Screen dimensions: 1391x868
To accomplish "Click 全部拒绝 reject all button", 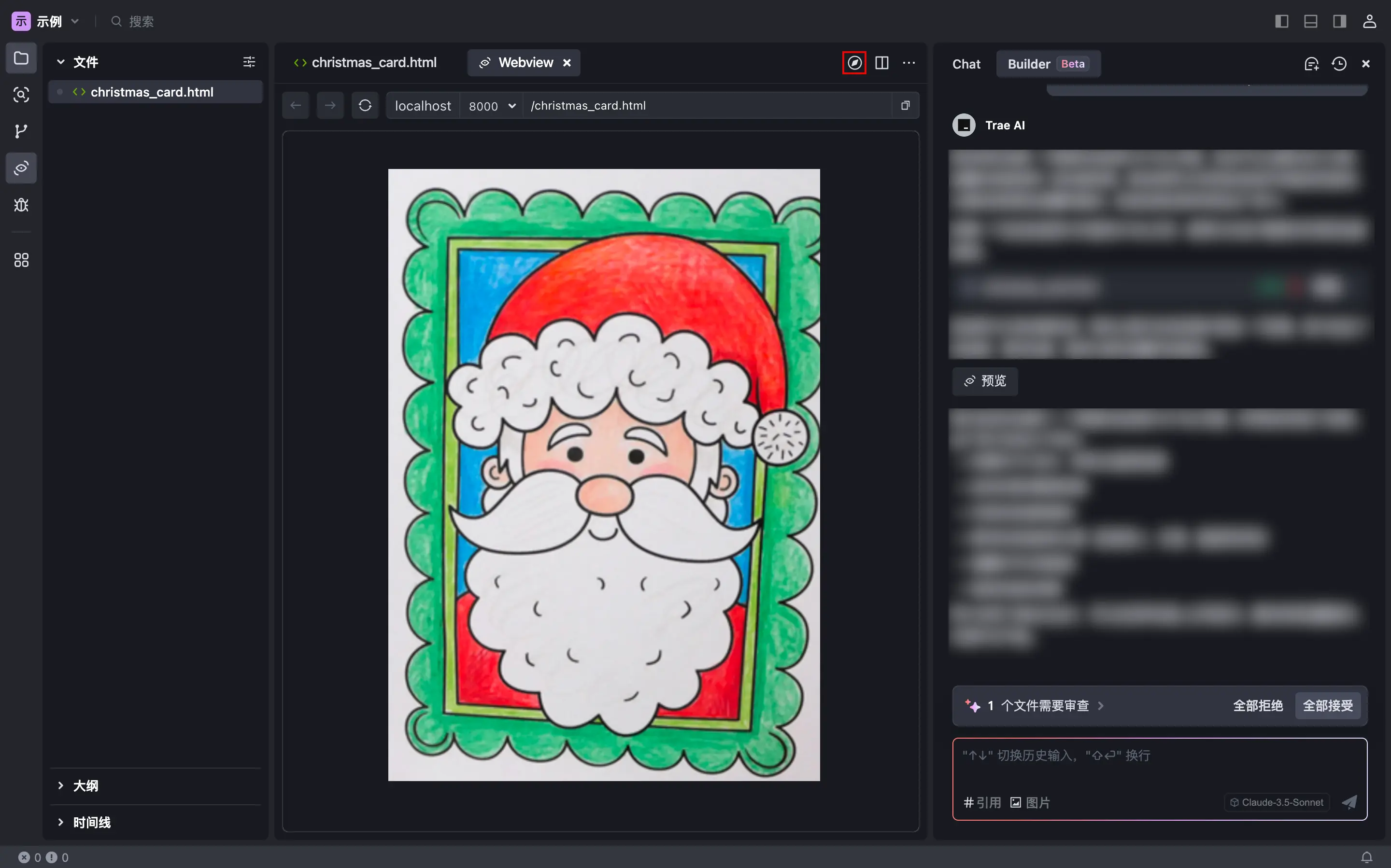I will pos(1258,705).
